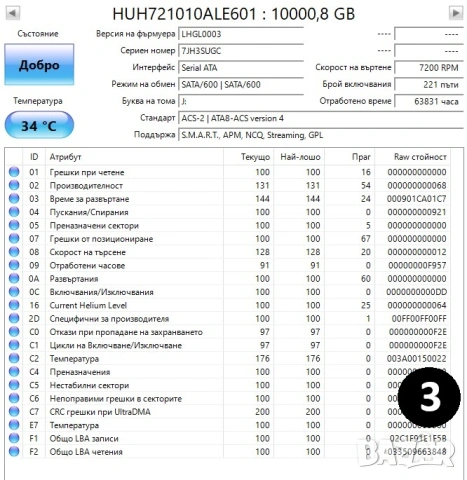This screenshot has width=467, height=480.
Task: Click status icon for Откази при пропадане
Action: pos(14,332)
